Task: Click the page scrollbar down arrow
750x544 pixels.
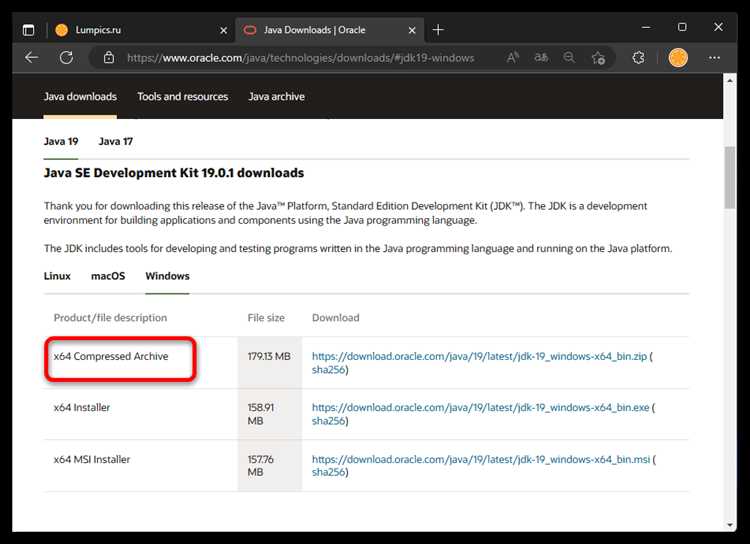Action: 730,525
